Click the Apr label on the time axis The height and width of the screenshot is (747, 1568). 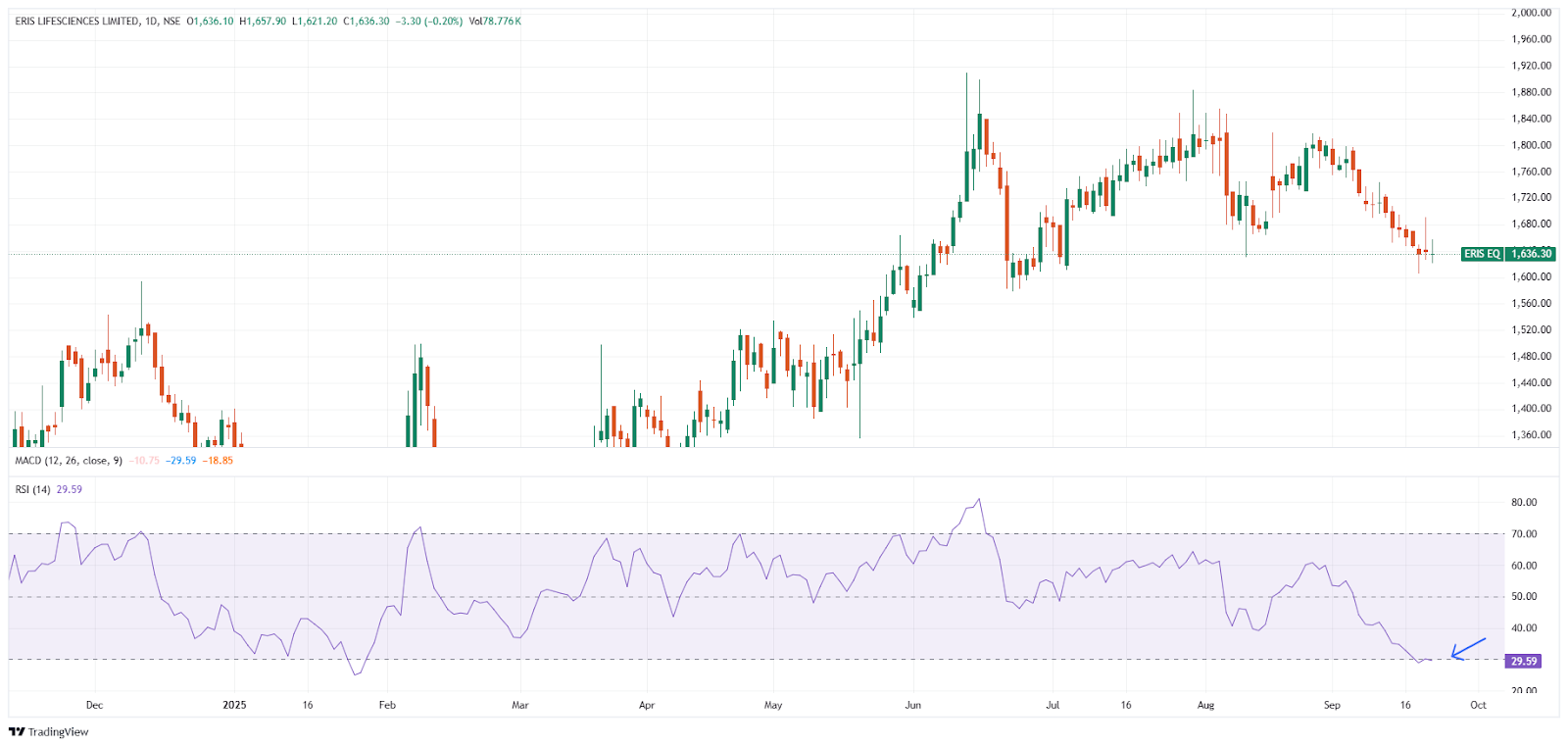pos(646,705)
